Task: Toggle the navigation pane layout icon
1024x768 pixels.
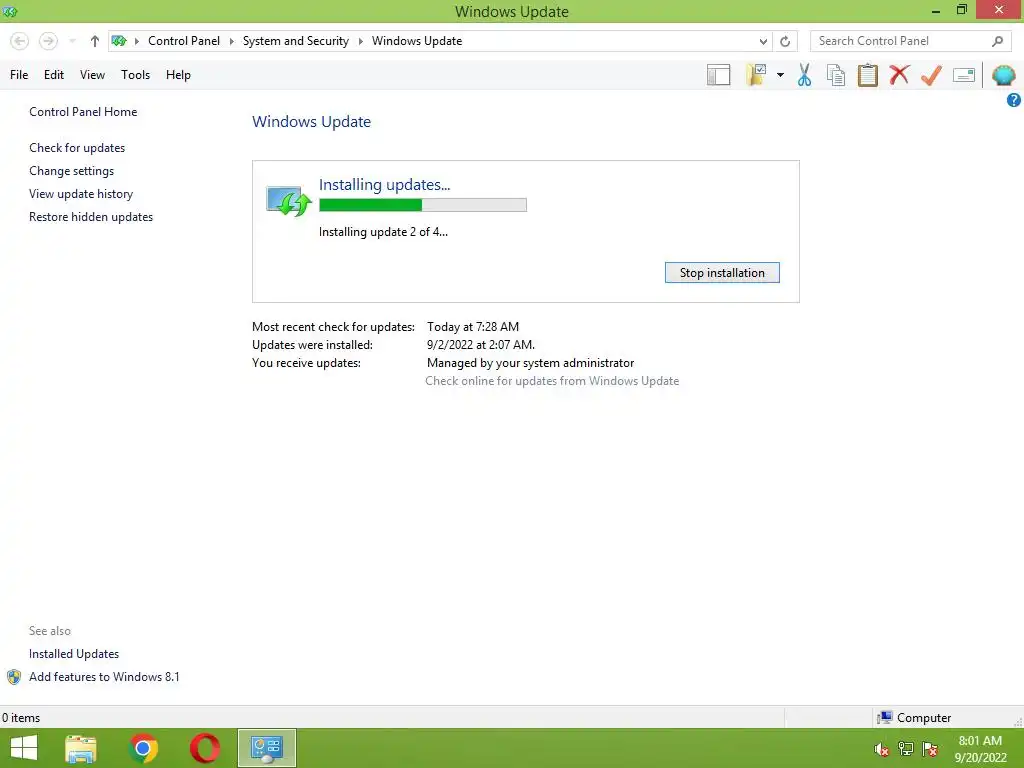Action: [718, 75]
